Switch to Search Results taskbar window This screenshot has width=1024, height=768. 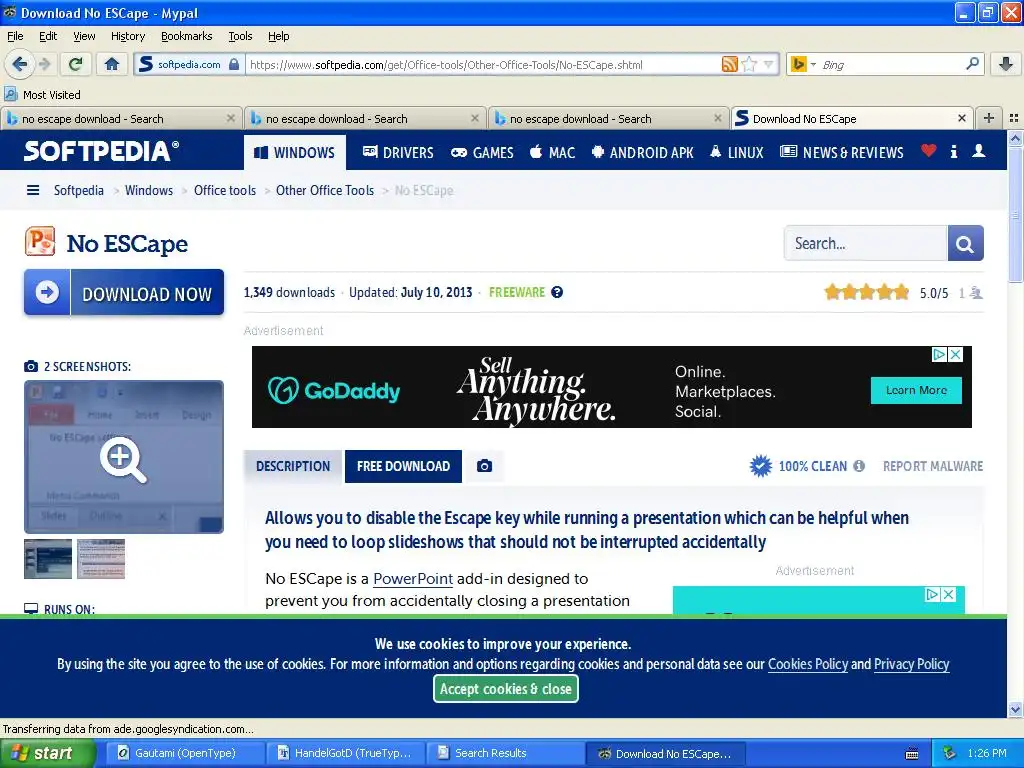click(504, 753)
